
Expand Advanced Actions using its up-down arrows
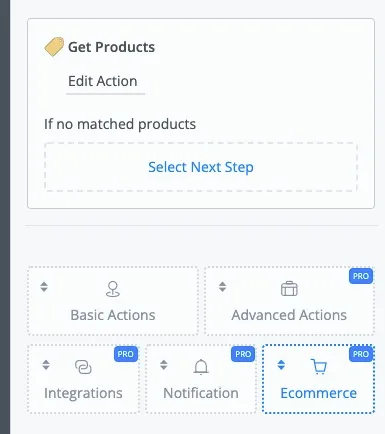pos(222,287)
